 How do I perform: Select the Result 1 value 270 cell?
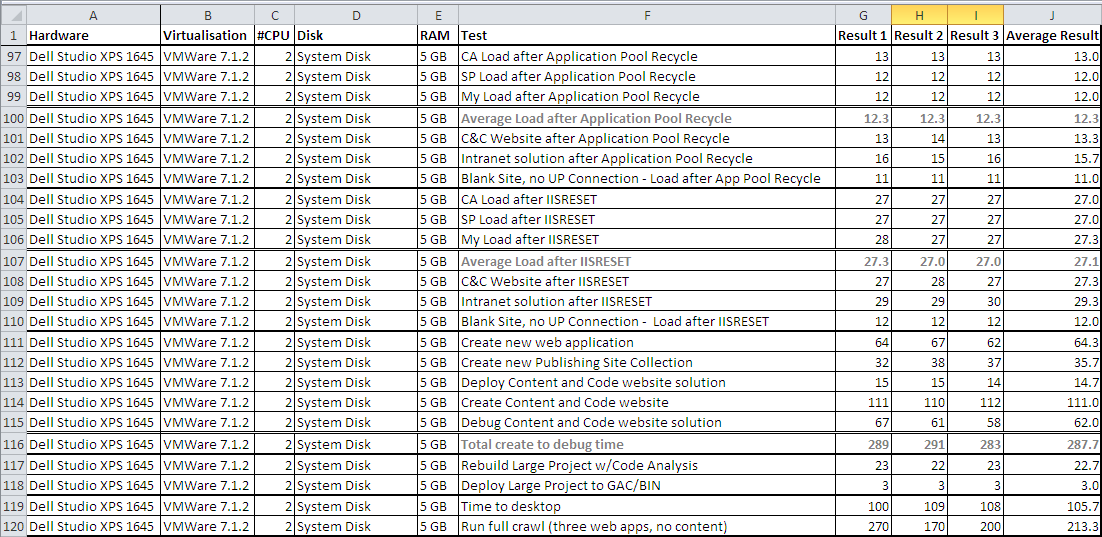click(x=863, y=526)
